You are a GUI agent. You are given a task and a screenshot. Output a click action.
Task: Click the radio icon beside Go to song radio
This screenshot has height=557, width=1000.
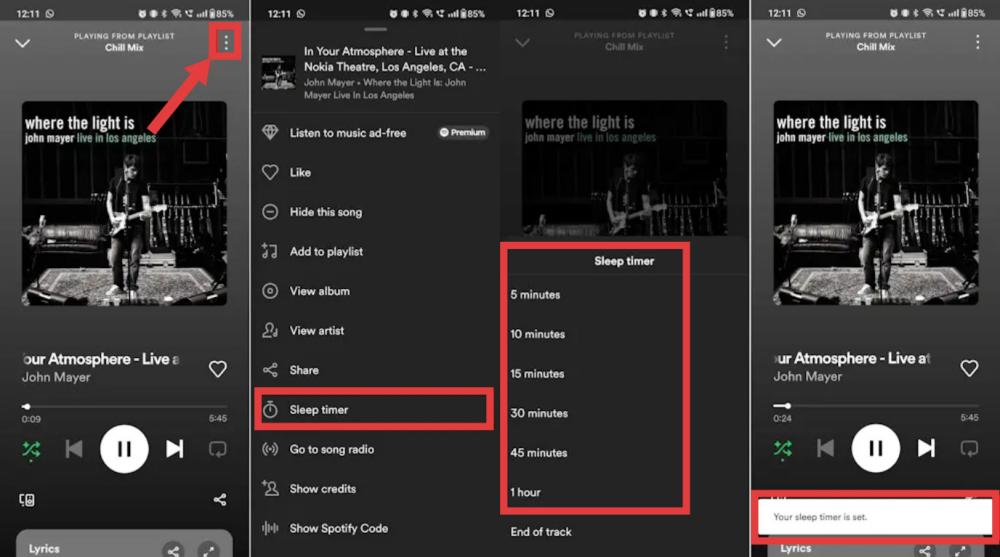point(270,449)
